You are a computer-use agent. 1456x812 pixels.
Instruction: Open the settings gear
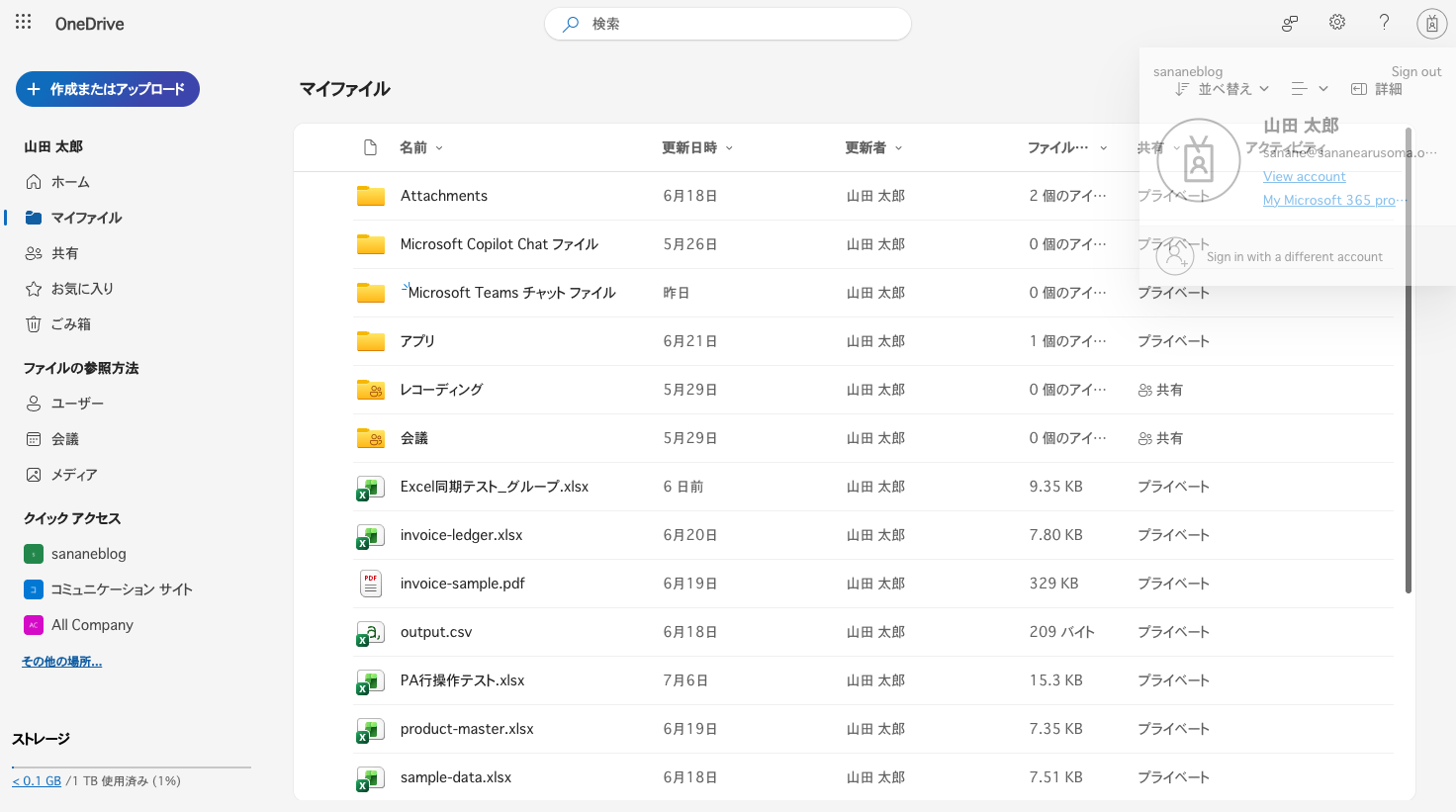[x=1337, y=23]
